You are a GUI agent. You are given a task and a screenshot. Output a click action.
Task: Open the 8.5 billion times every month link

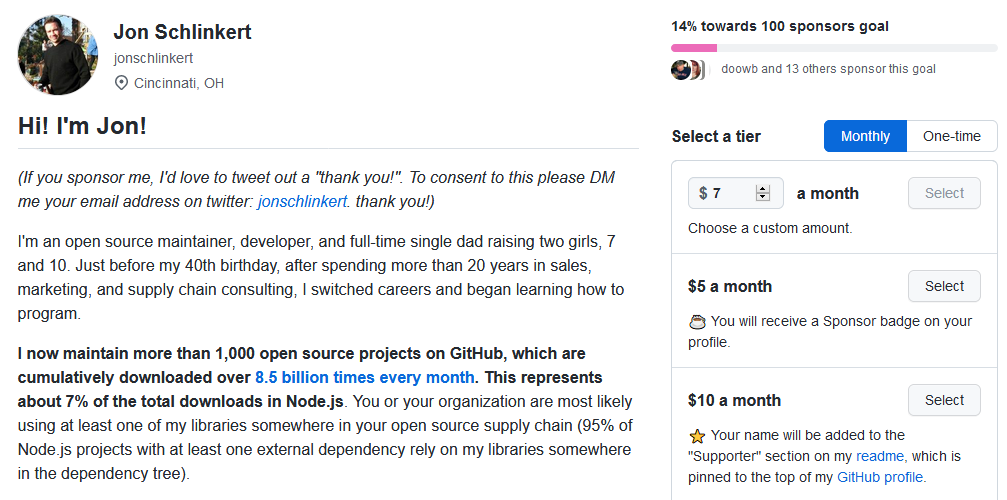tap(365, 377)
